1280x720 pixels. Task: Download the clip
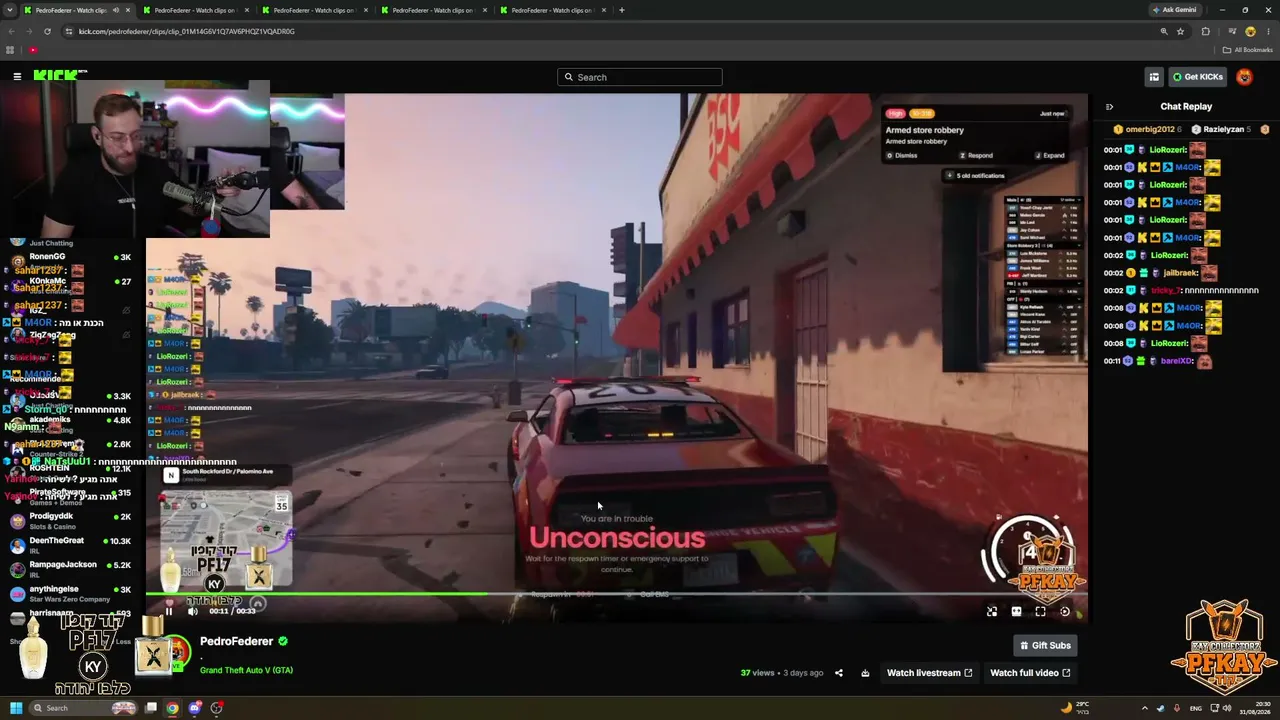(x=865, y=673)
